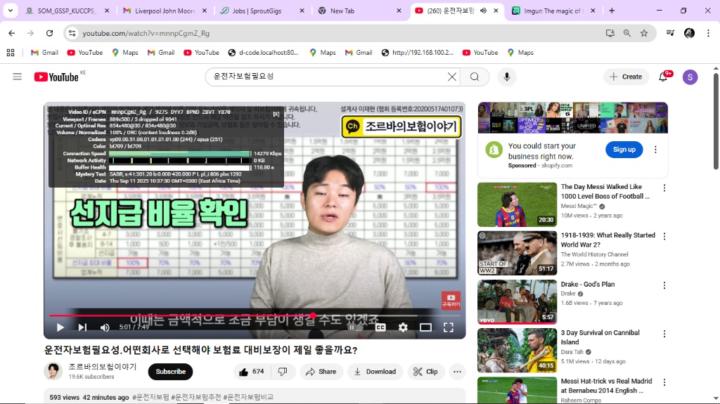Reload the current page
Viewport: 720px width, 404px height.
pos(49,33)
